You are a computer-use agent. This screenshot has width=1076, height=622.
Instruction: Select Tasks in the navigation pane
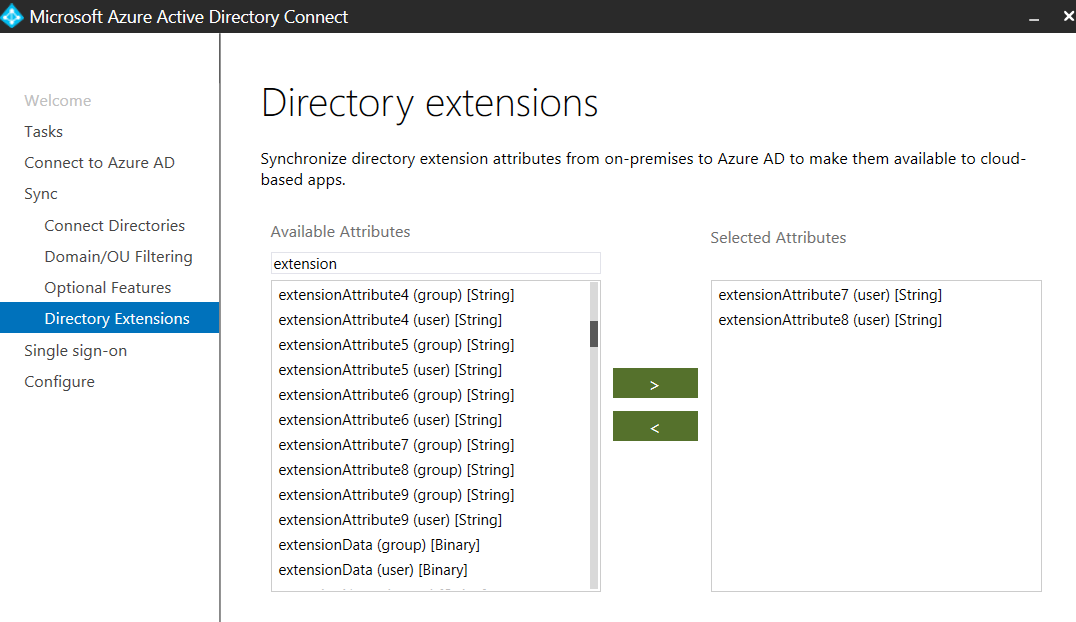click(x=43, y=131)
